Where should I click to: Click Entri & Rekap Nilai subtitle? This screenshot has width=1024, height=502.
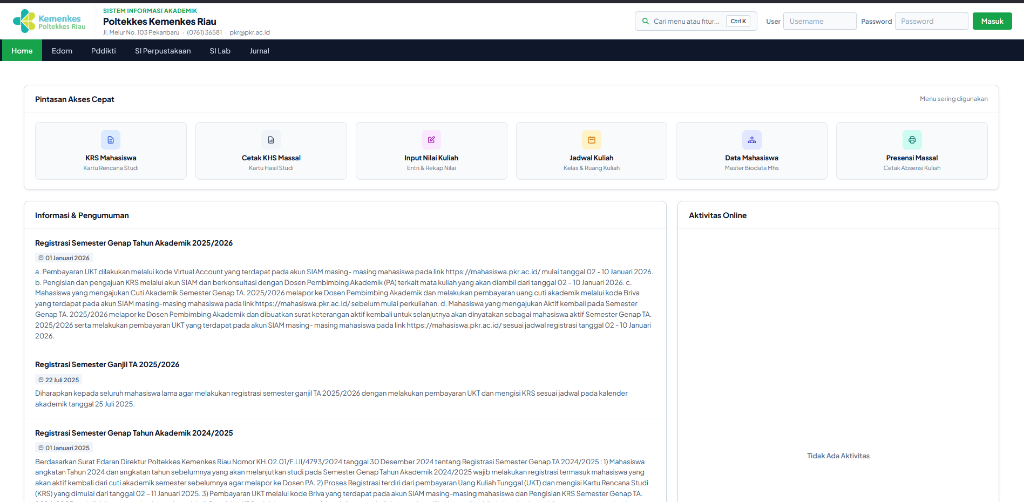(x=431, y=168)
